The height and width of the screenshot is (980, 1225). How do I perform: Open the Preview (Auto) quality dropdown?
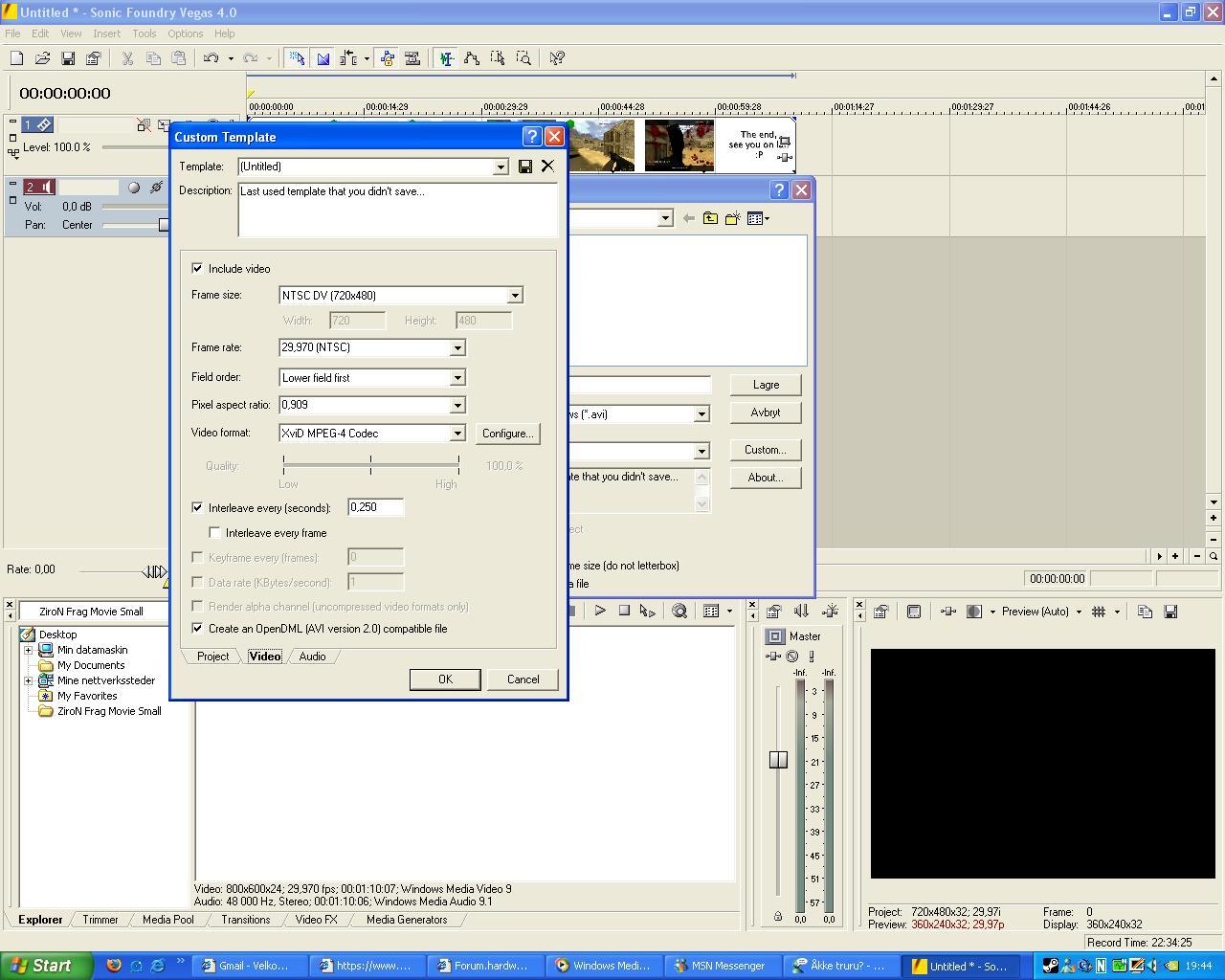point(1079,612)
